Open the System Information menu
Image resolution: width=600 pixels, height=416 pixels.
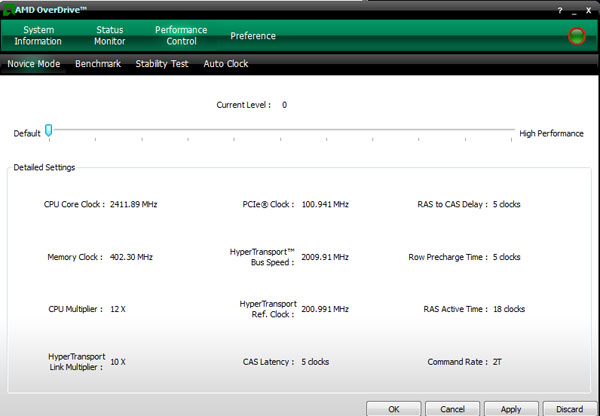tap(38, 36)
